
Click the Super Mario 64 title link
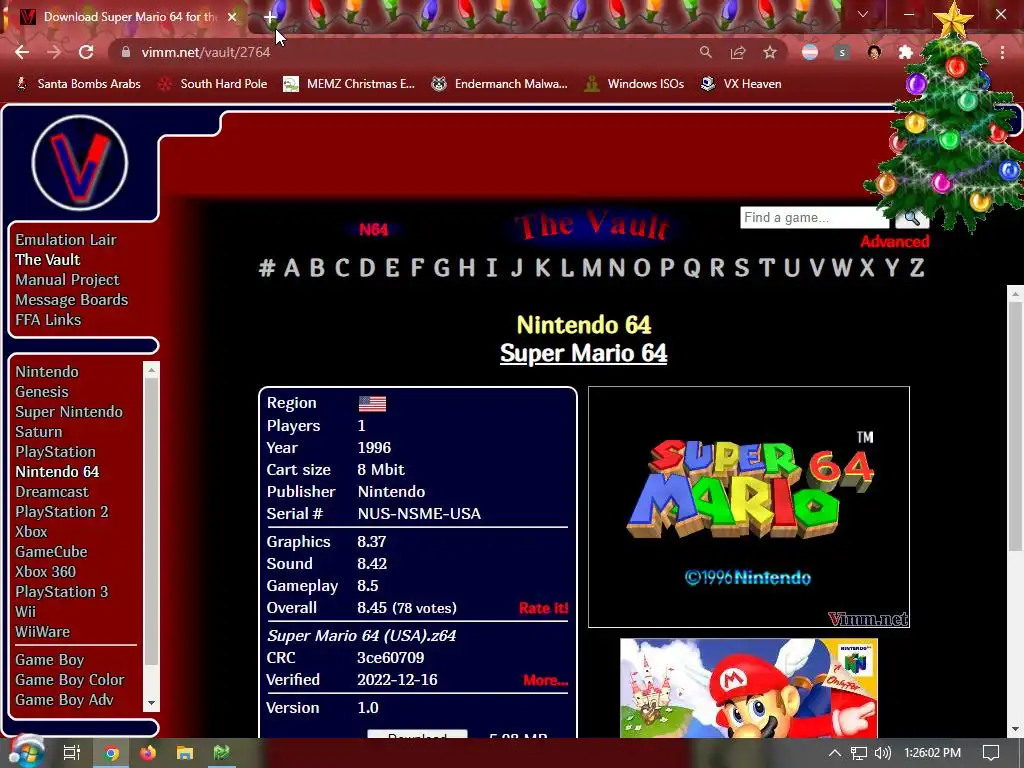(x=583, y=353)
